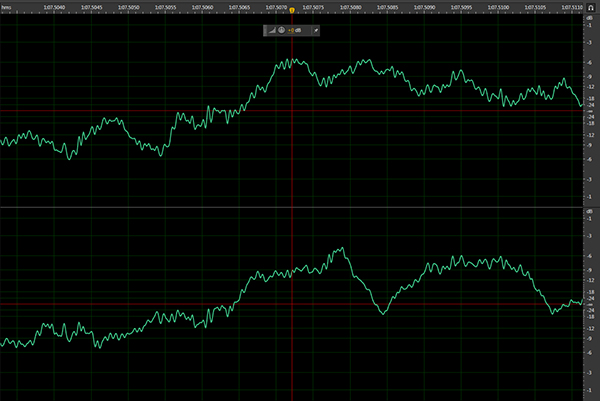Click the -1 label at top of upper channel scale
Image resolution: width=600 pixels, height=401 pixels.
click(591, 24)
